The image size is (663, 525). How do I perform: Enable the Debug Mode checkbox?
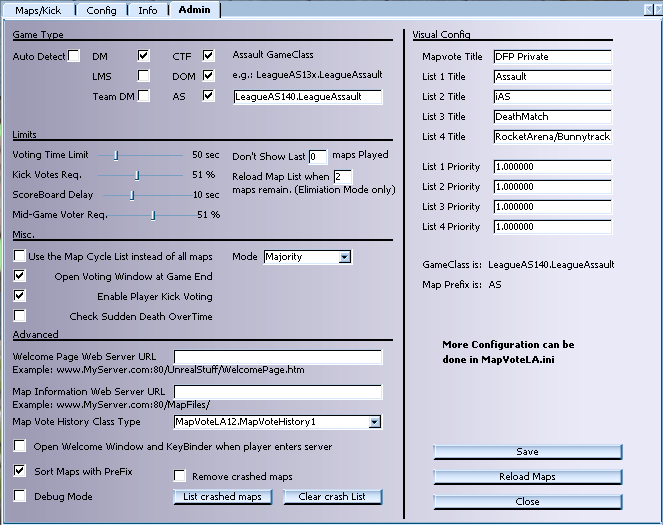coord(19,495)
